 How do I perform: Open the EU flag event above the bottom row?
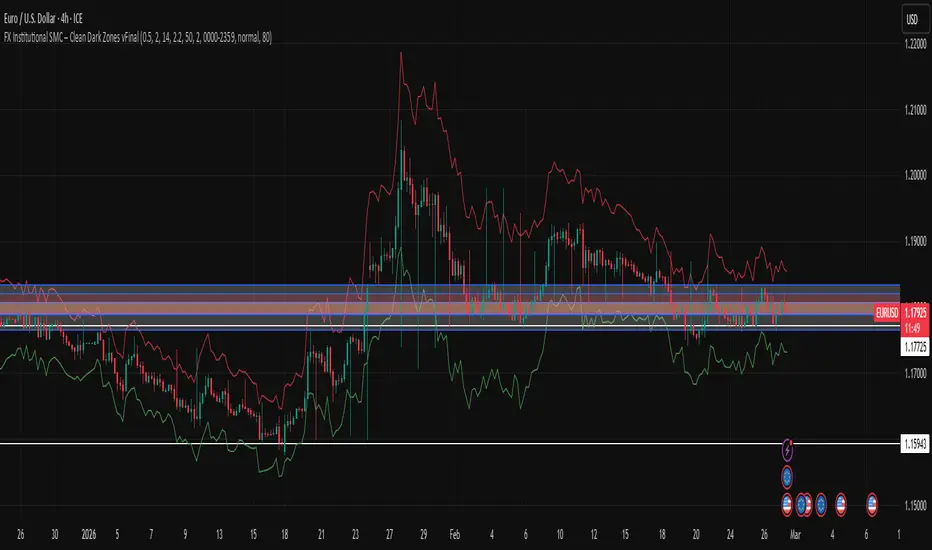787,477
